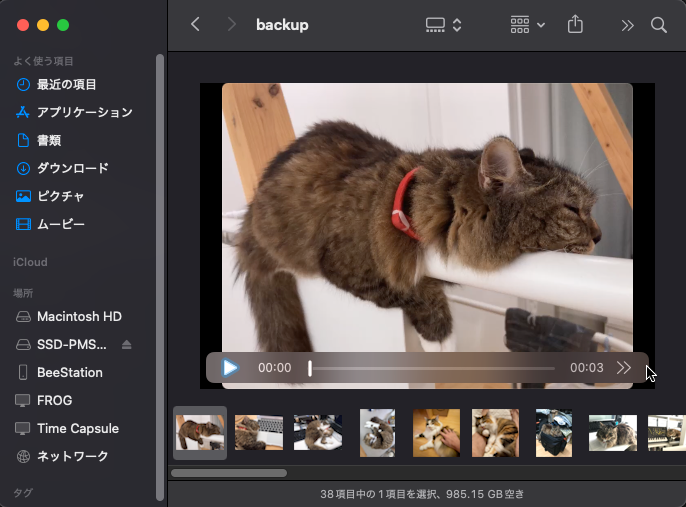Click the 00:00 elapsed time label
Screen dimensions: 686x507
(274, 368)
